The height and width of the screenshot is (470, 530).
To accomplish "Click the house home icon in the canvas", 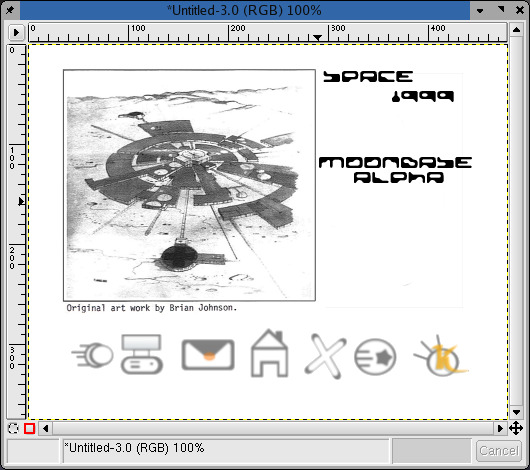I will tap(269, 353).
